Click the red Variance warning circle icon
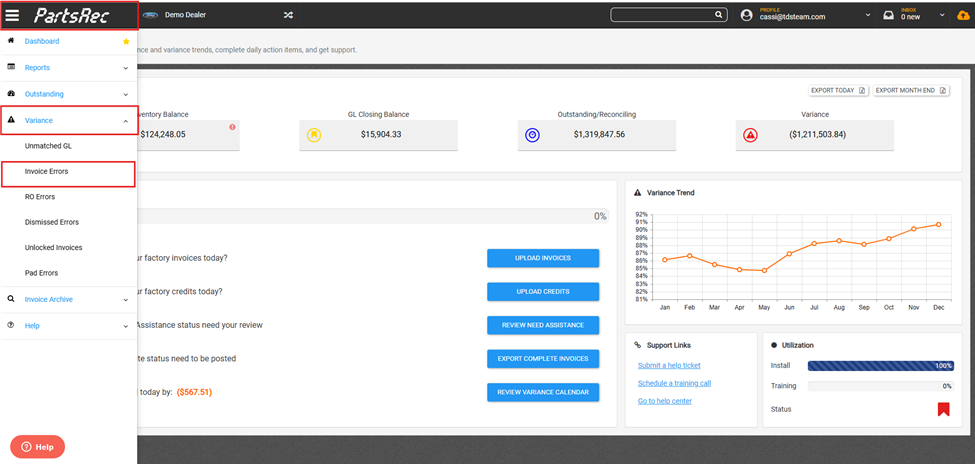Screen dimensions: 975x464 751,135
